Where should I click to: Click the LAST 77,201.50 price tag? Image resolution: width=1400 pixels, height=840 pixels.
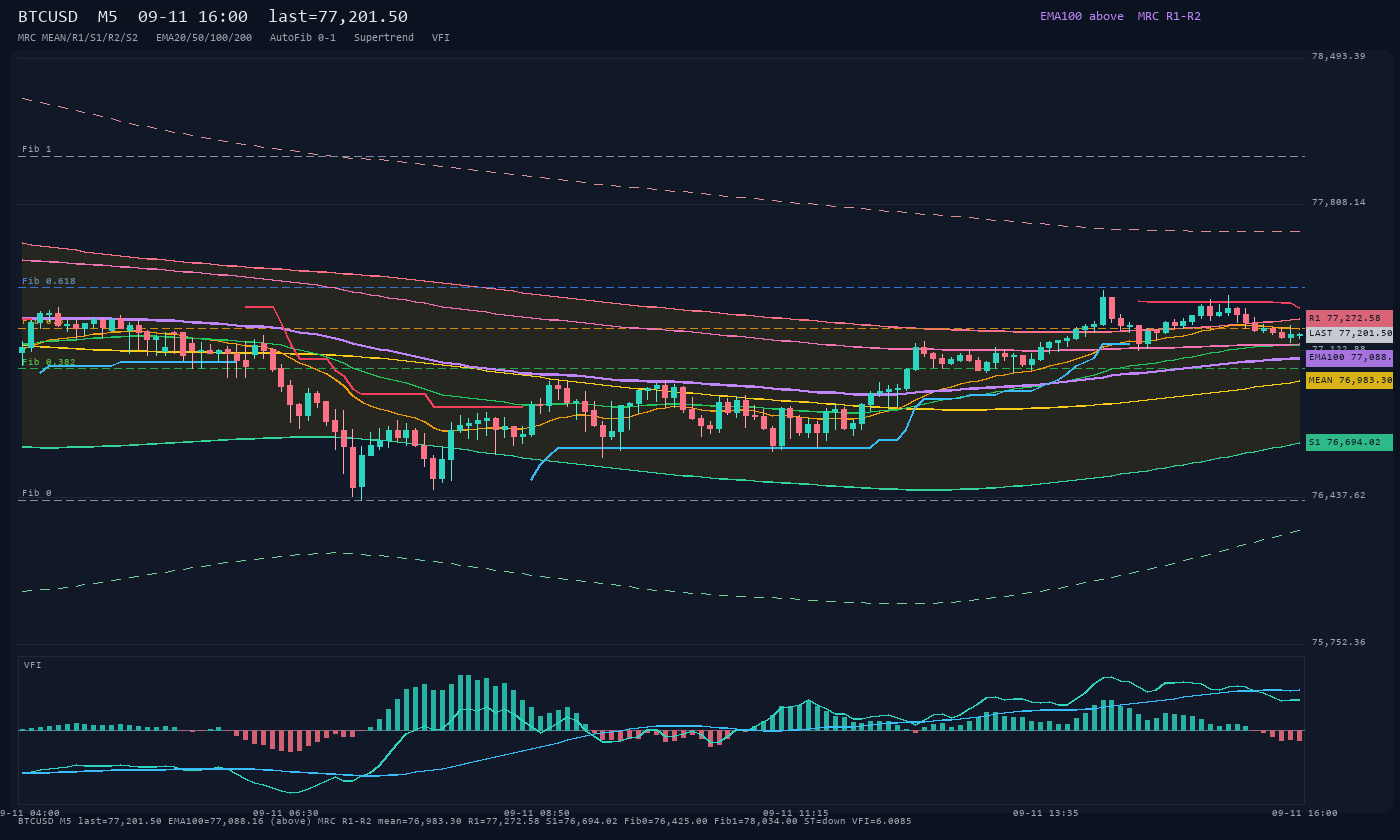coord(1349,334)
